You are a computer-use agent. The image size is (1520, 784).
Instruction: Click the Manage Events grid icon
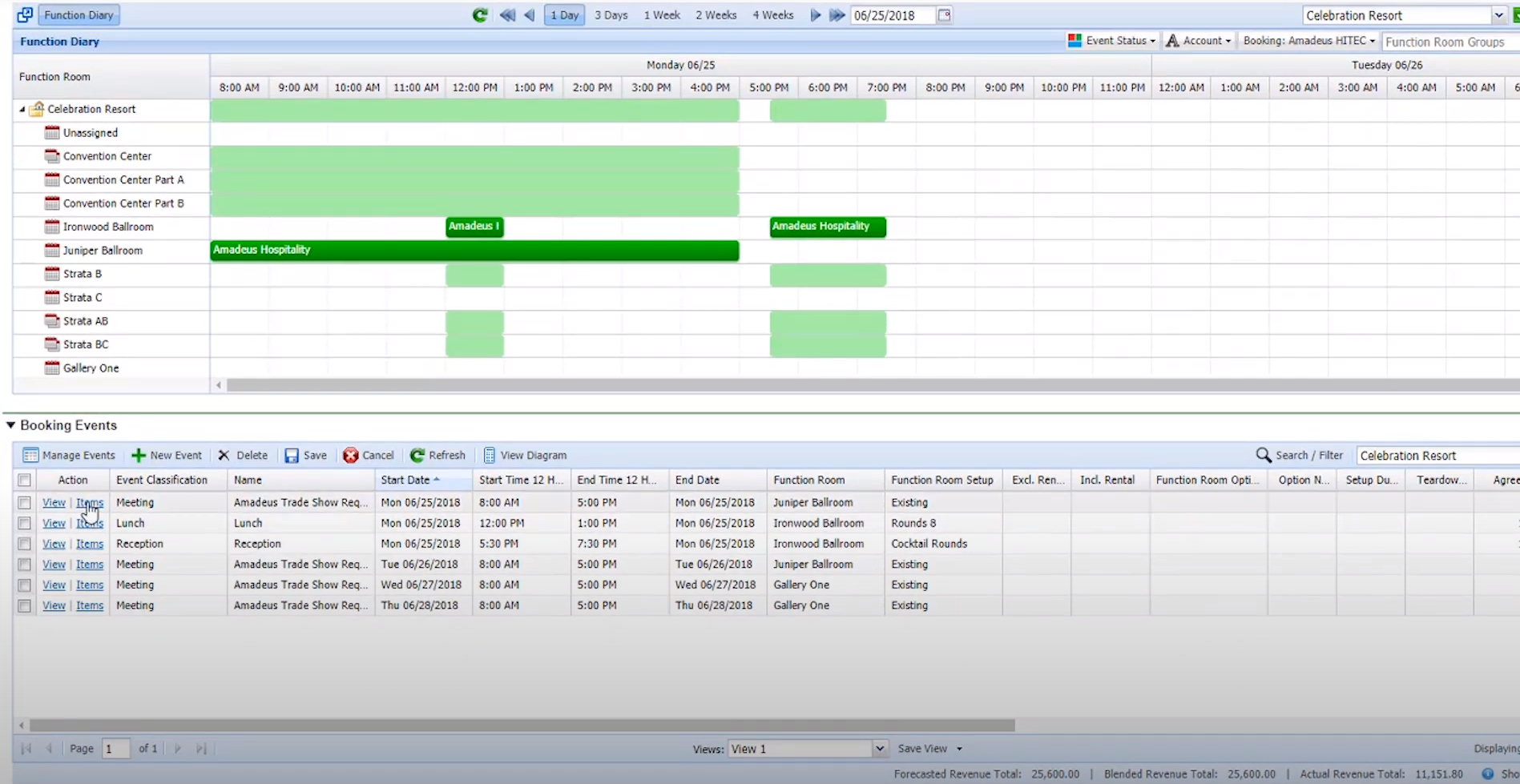click(x=30, y=455)
